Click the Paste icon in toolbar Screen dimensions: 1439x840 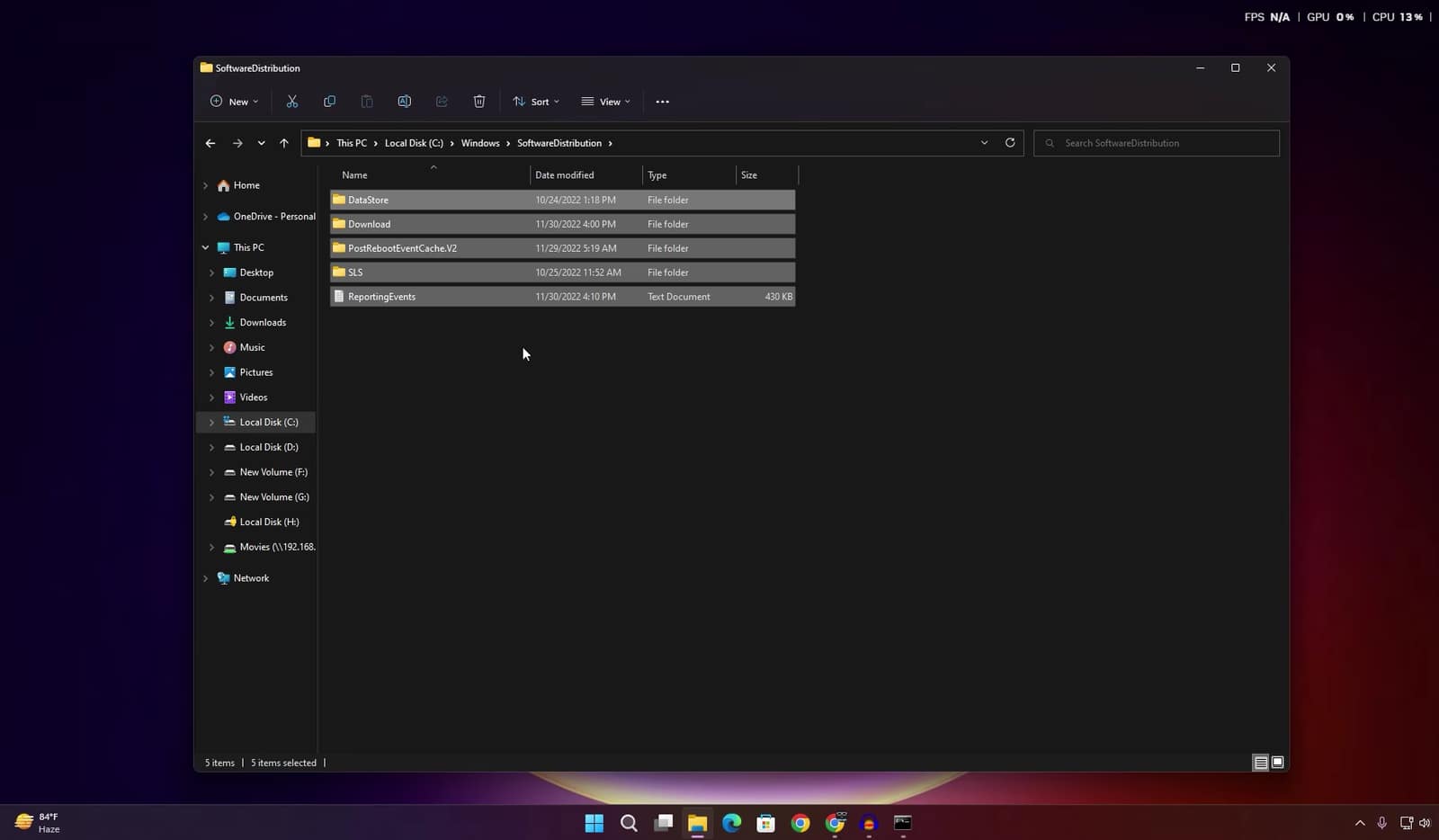pyautogui.click(x=367, y=102)
